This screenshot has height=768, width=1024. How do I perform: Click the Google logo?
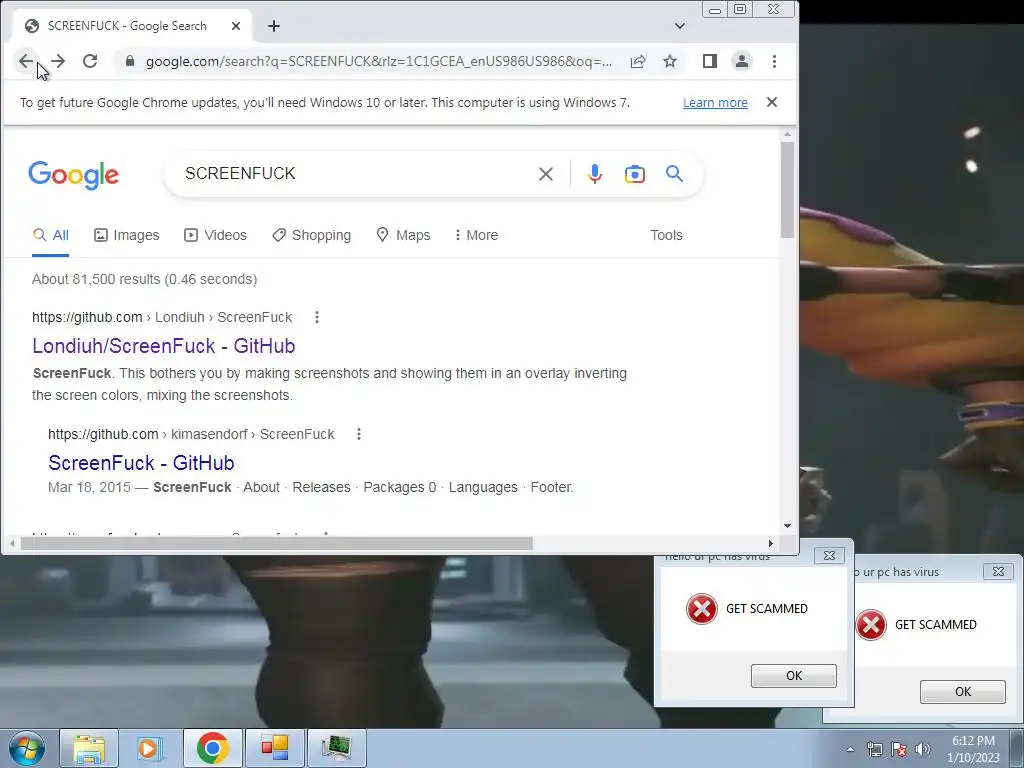[74, 174]
